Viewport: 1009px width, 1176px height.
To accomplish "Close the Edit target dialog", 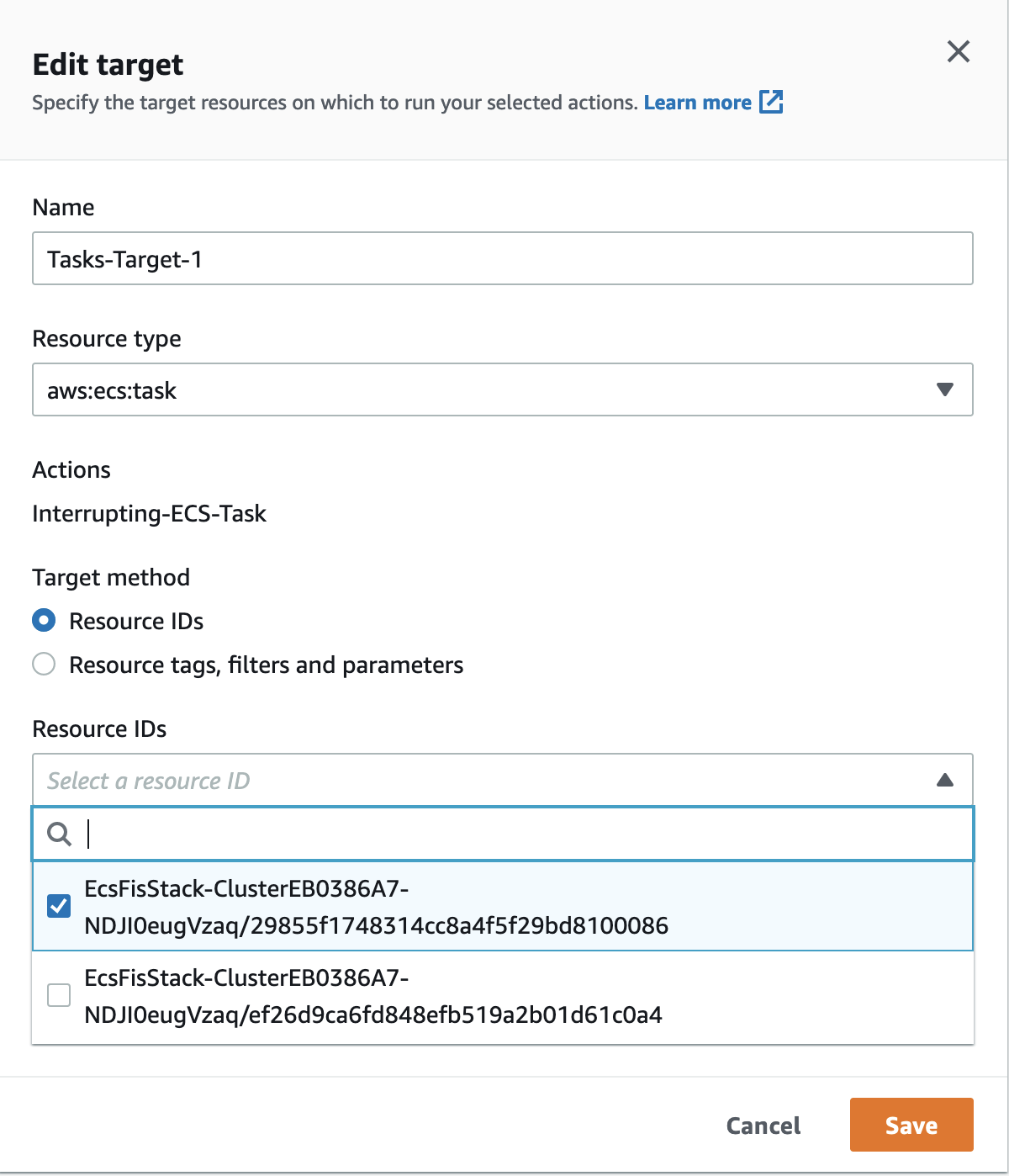I will click(959, 51).
